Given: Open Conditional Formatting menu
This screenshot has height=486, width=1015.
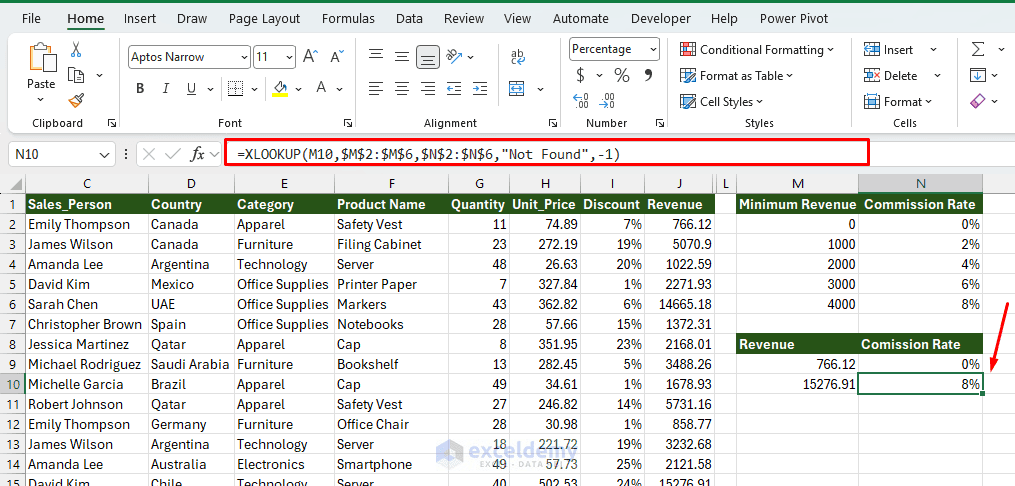Looking at the screenshot, I should [757, 50].
